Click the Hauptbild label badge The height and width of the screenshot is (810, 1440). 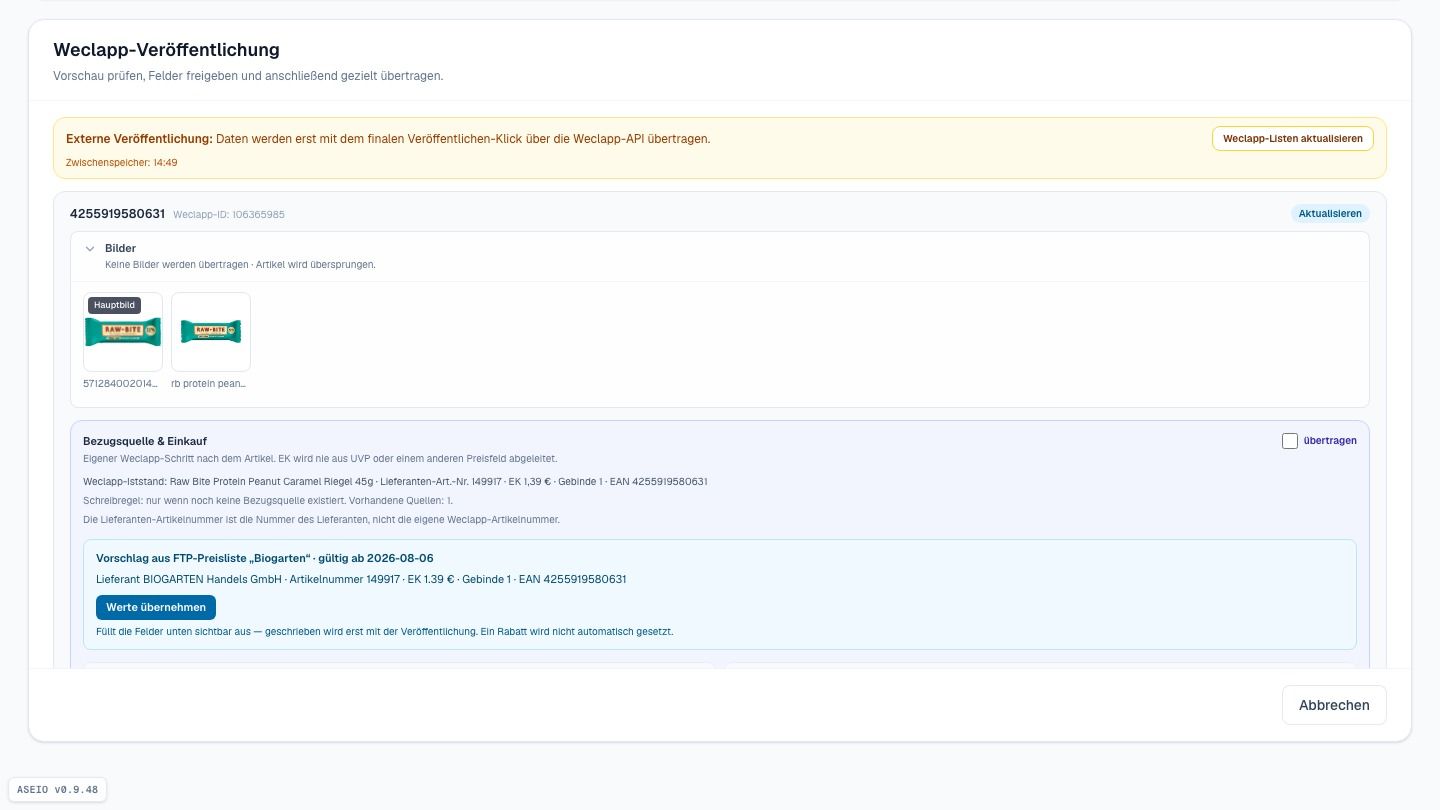click(114, 305)
